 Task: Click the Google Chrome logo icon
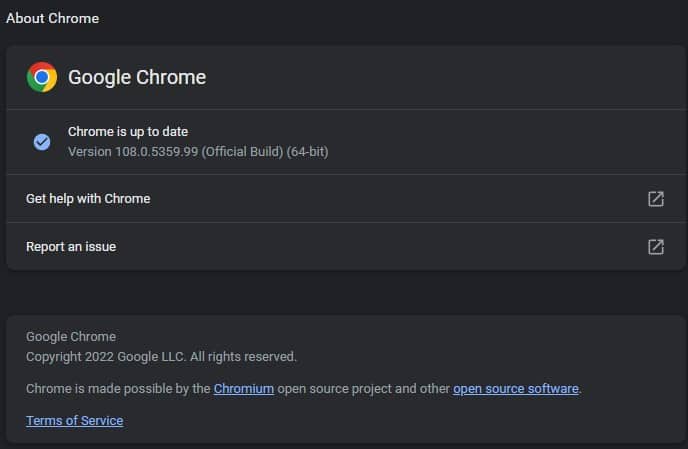42,77
